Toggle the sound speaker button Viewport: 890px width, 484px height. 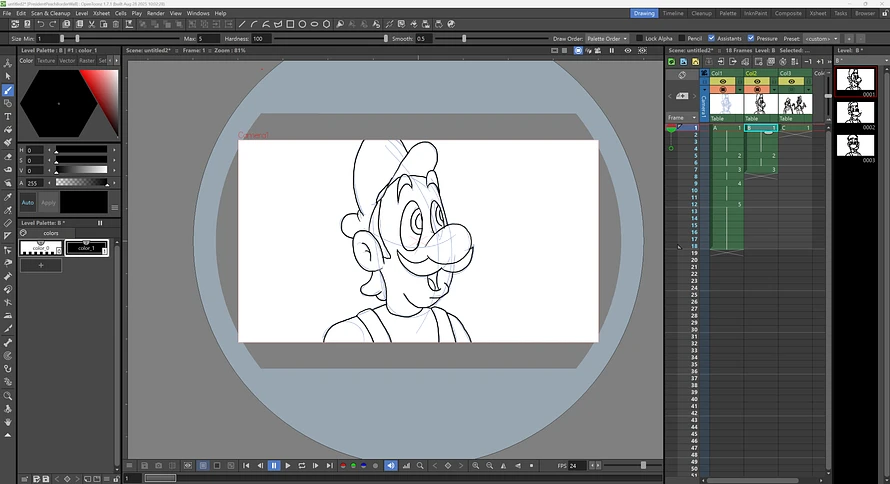[391, 466]
